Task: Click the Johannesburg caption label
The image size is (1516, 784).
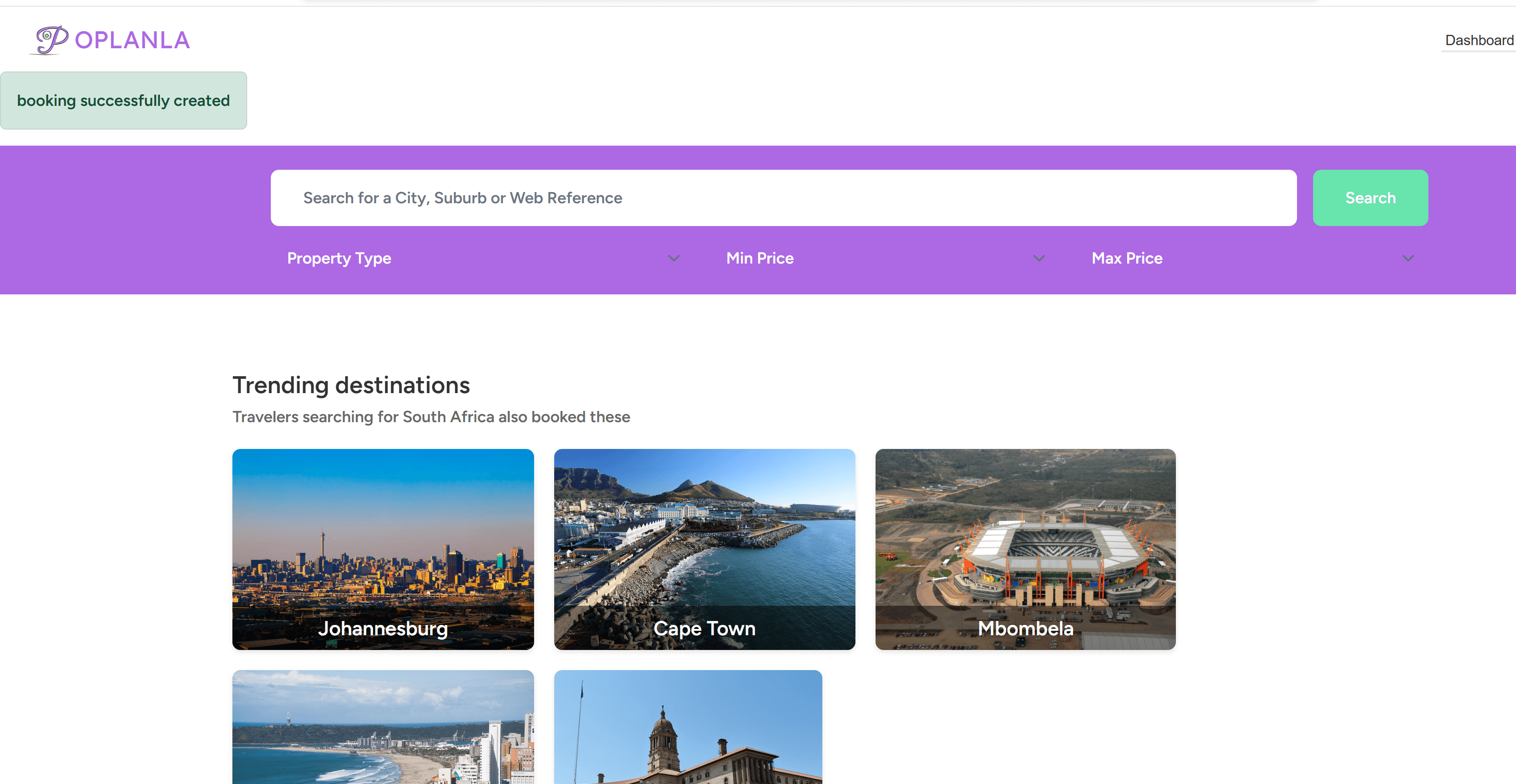Action: tap(383, 628)
